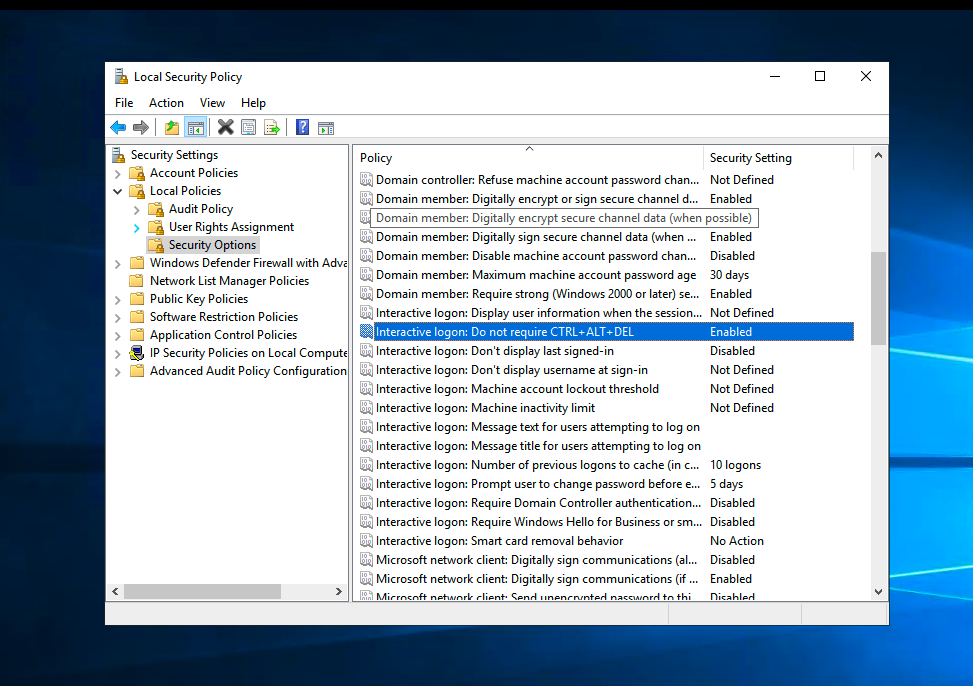Open the Action menu
This screenshot has height=686, width=973.
[x=166, y=102]
